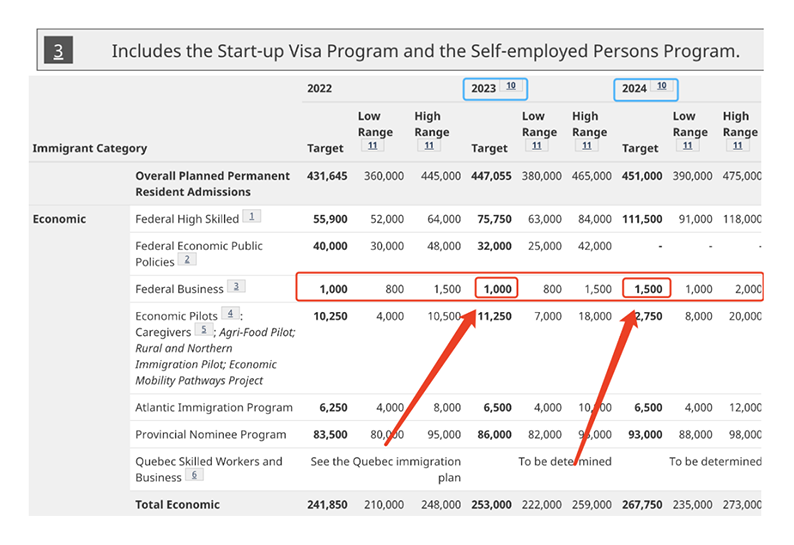Click footnote 4 next to Economic Pilots

tap(230, 314)
